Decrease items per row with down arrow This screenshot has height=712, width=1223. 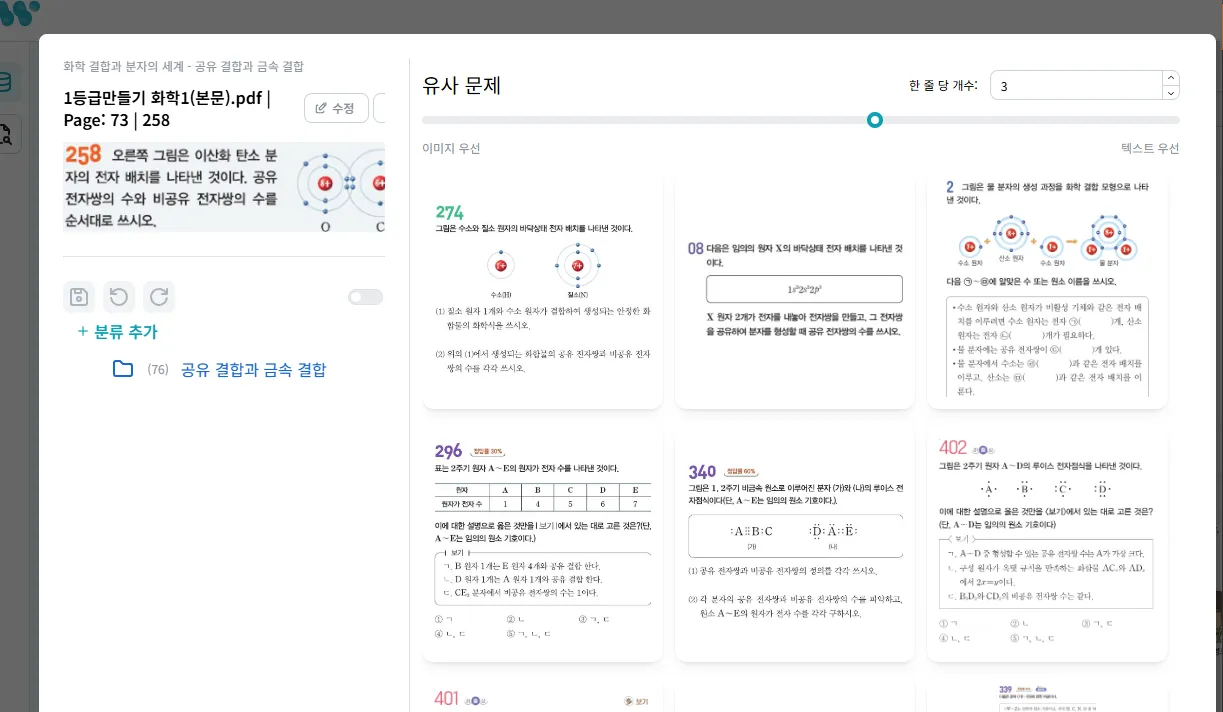(1171, 93)
